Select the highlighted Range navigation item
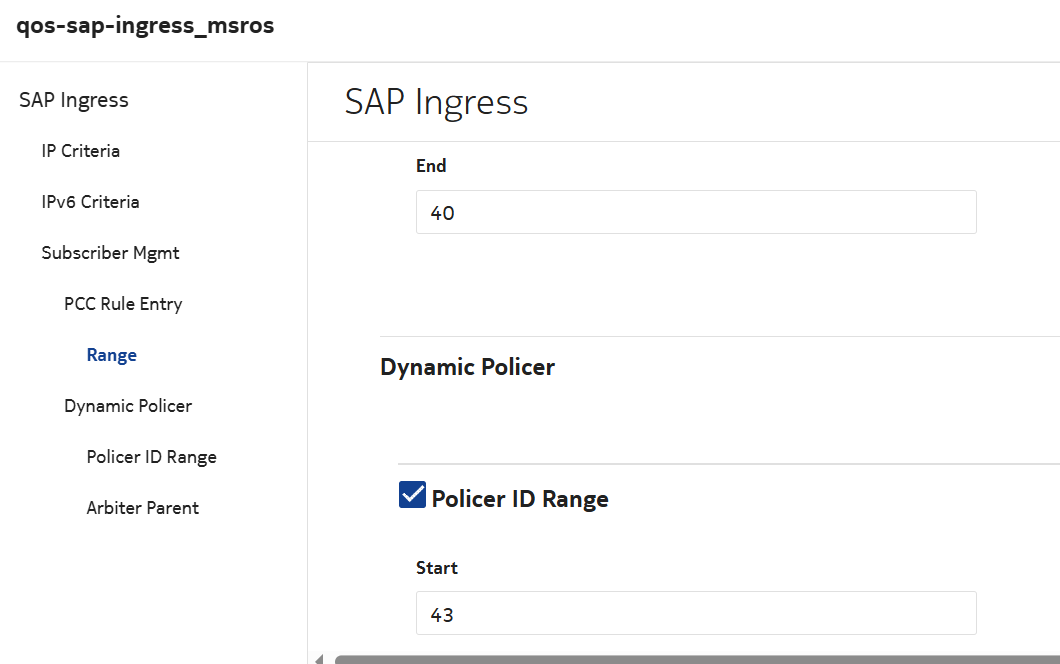 point(112,355)
